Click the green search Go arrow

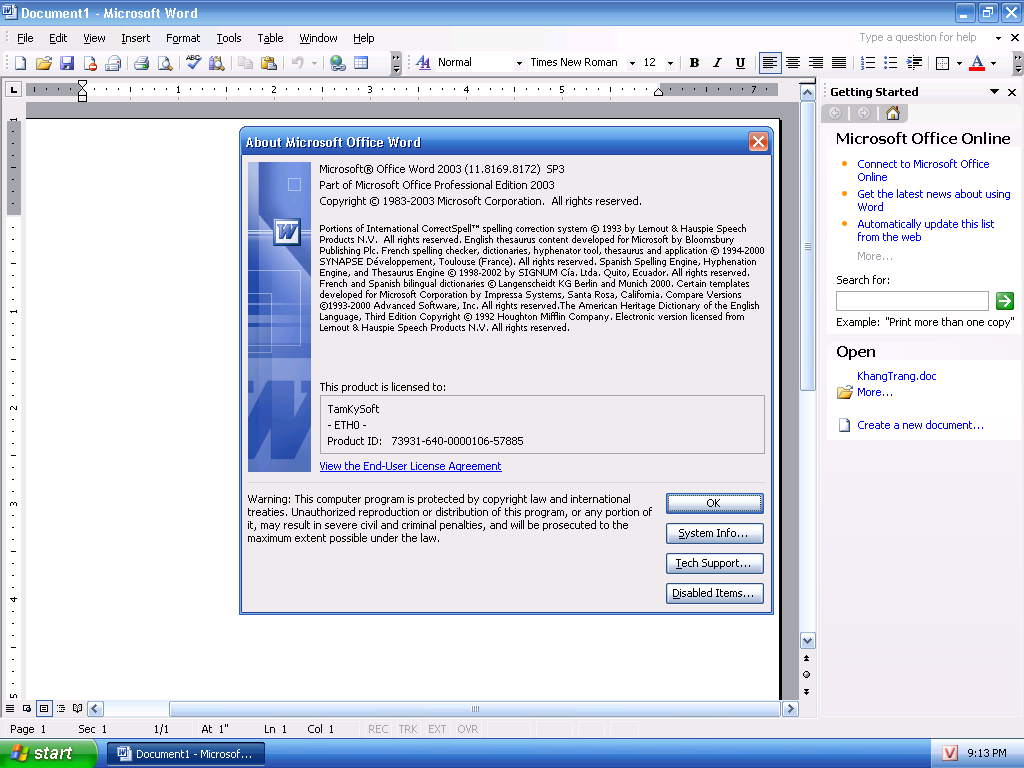[x=1004, y=300]
